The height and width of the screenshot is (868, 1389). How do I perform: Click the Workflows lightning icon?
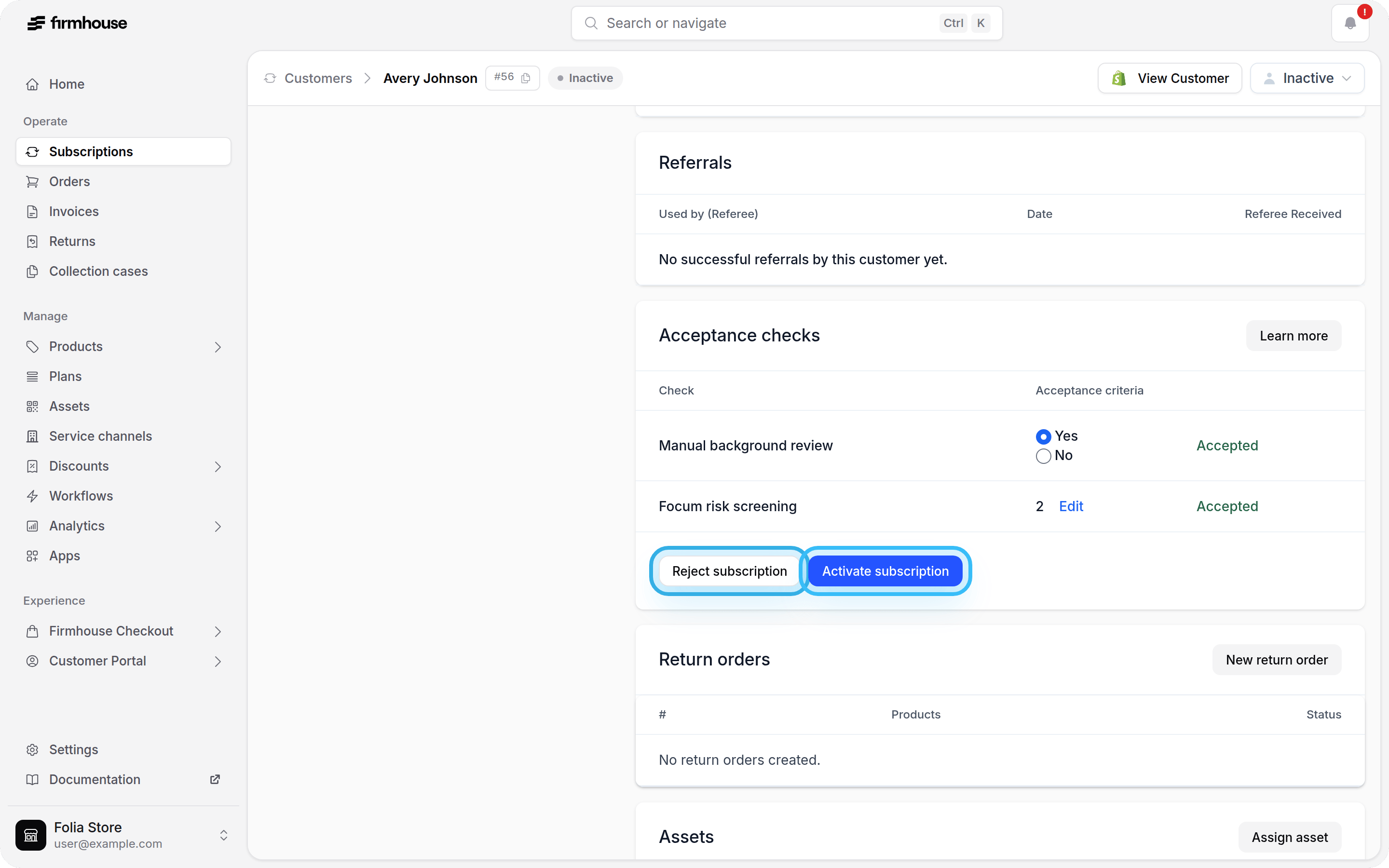32,496
